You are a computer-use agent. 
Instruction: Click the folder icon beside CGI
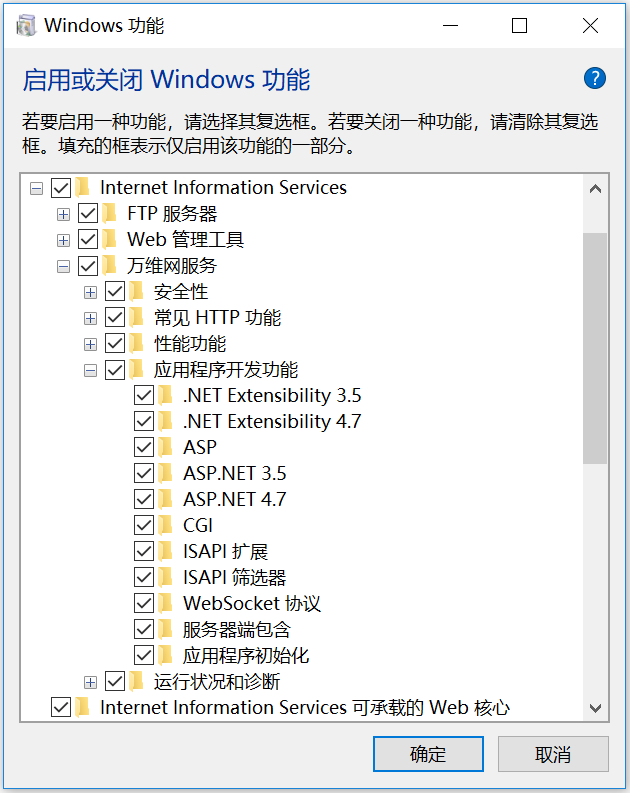pyautogui.click(x=165, y=525)
